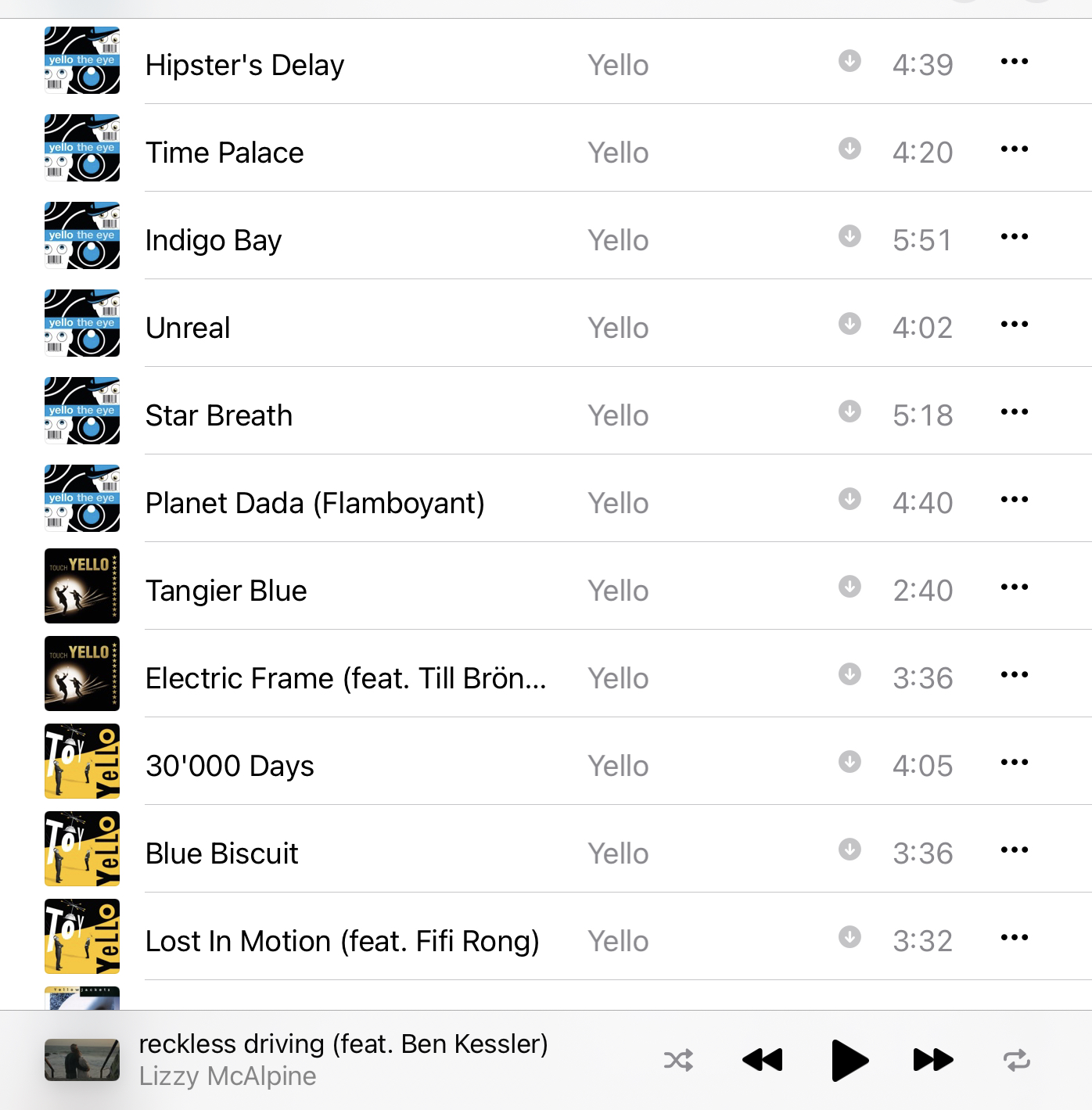The image size is (1092, 1110).
Task: Download the song Indigo Bay
Action: (850, 236)
